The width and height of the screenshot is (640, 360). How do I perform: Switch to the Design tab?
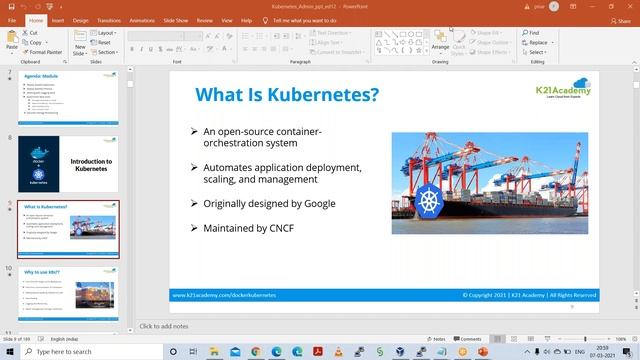80,20
